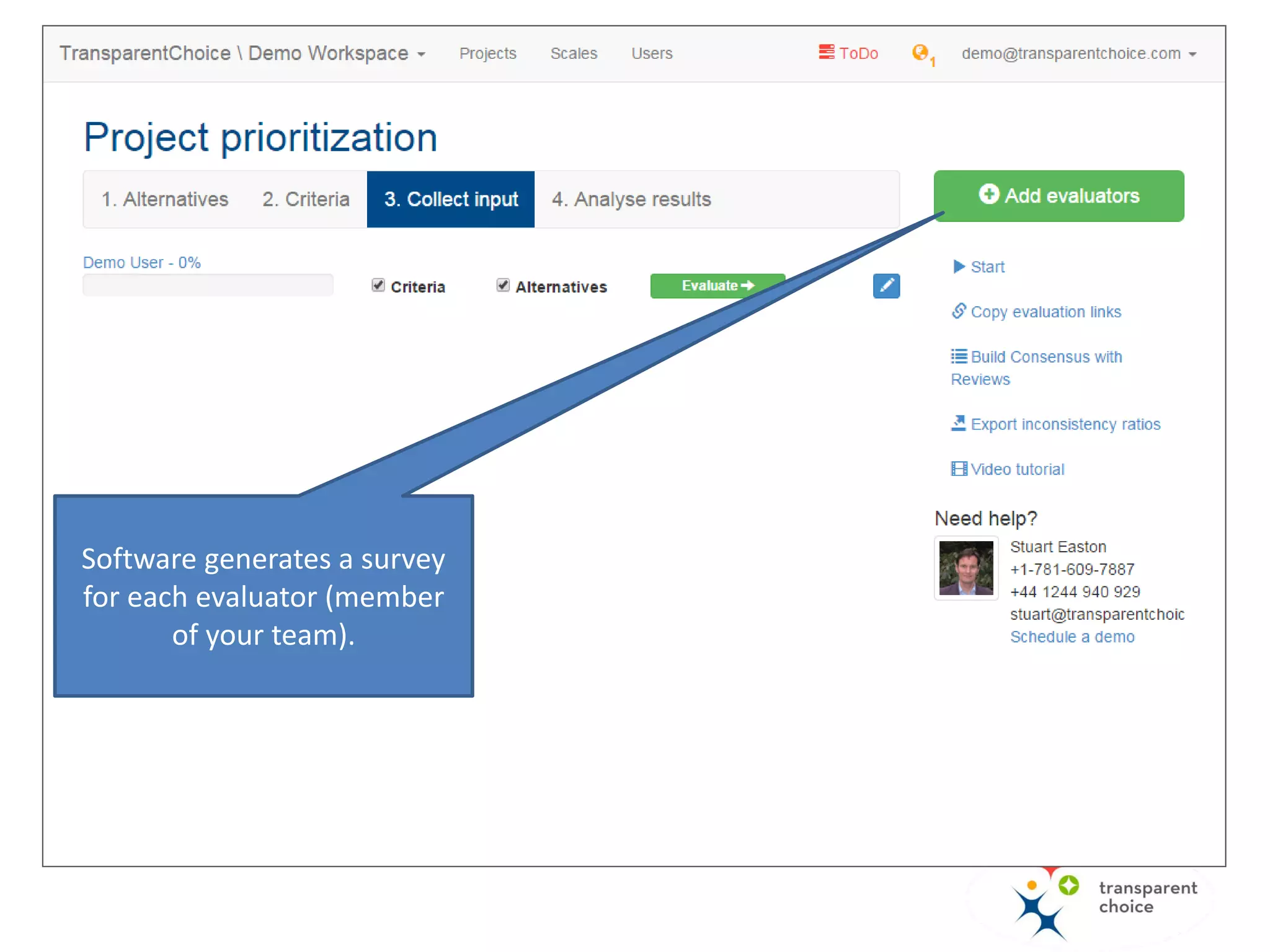
Task: Click the film strip video tutorial icon
Action: (x=959, y=469)
